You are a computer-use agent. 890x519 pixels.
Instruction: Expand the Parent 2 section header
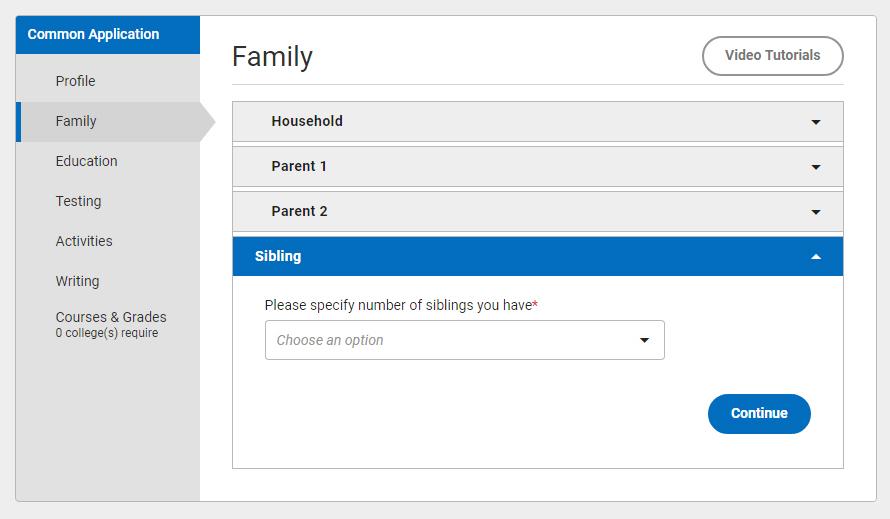click(x=299, y=211)
